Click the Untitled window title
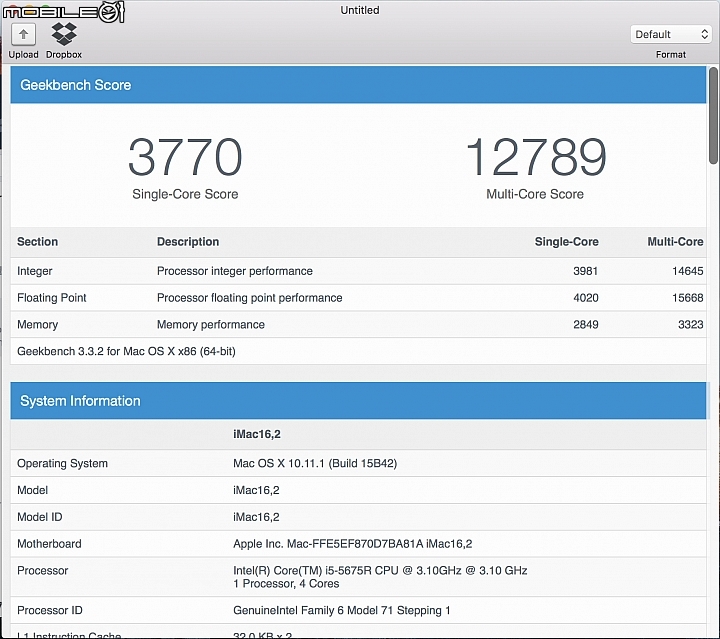The width and height of the screenshot is (720, 639). 360,10
